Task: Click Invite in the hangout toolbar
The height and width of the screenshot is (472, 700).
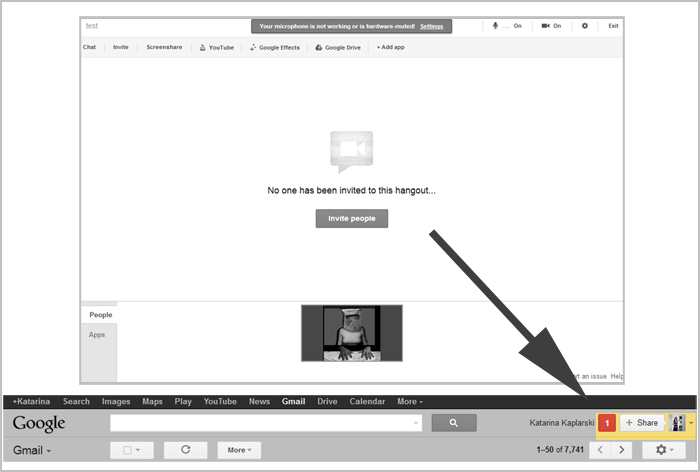Action: pyautogui.click(x=121, y=47)
